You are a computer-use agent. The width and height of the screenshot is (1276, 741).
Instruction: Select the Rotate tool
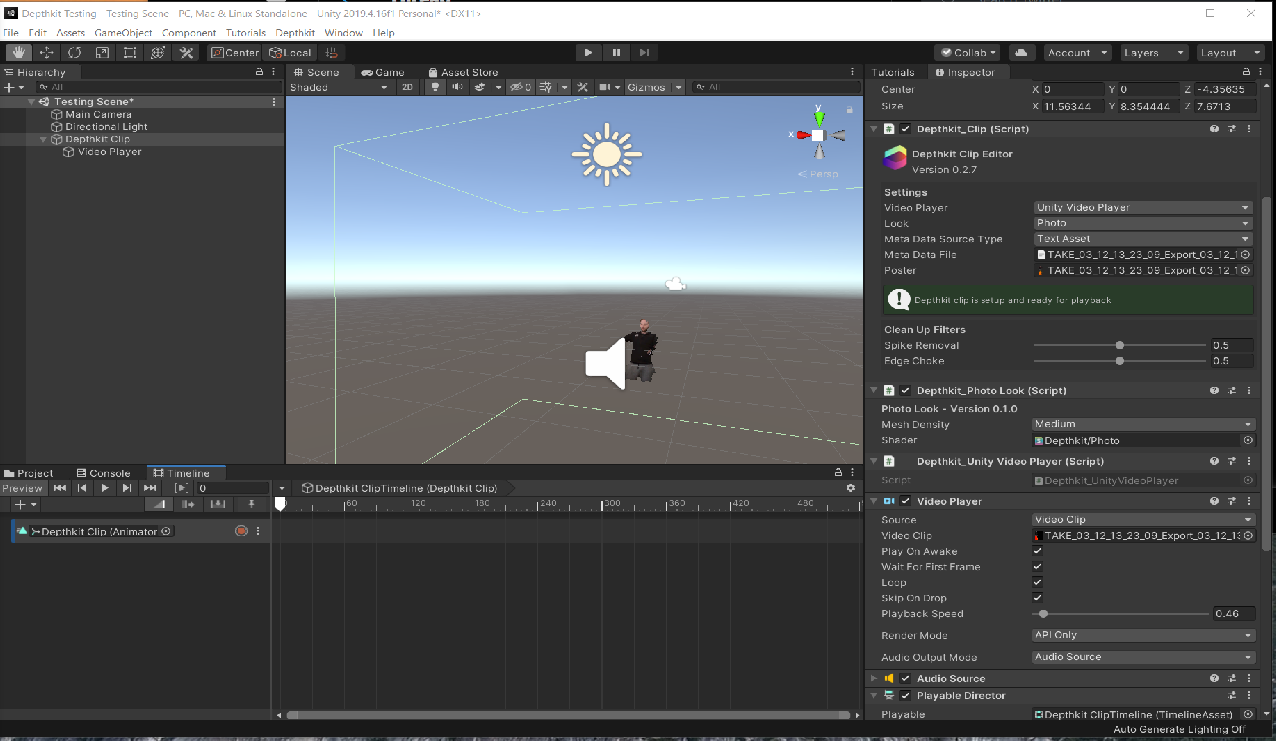click(x=74, y=53)
